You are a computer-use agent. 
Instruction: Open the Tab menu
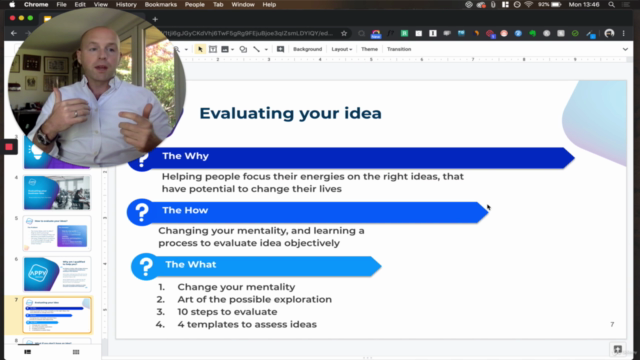point(218,4)
